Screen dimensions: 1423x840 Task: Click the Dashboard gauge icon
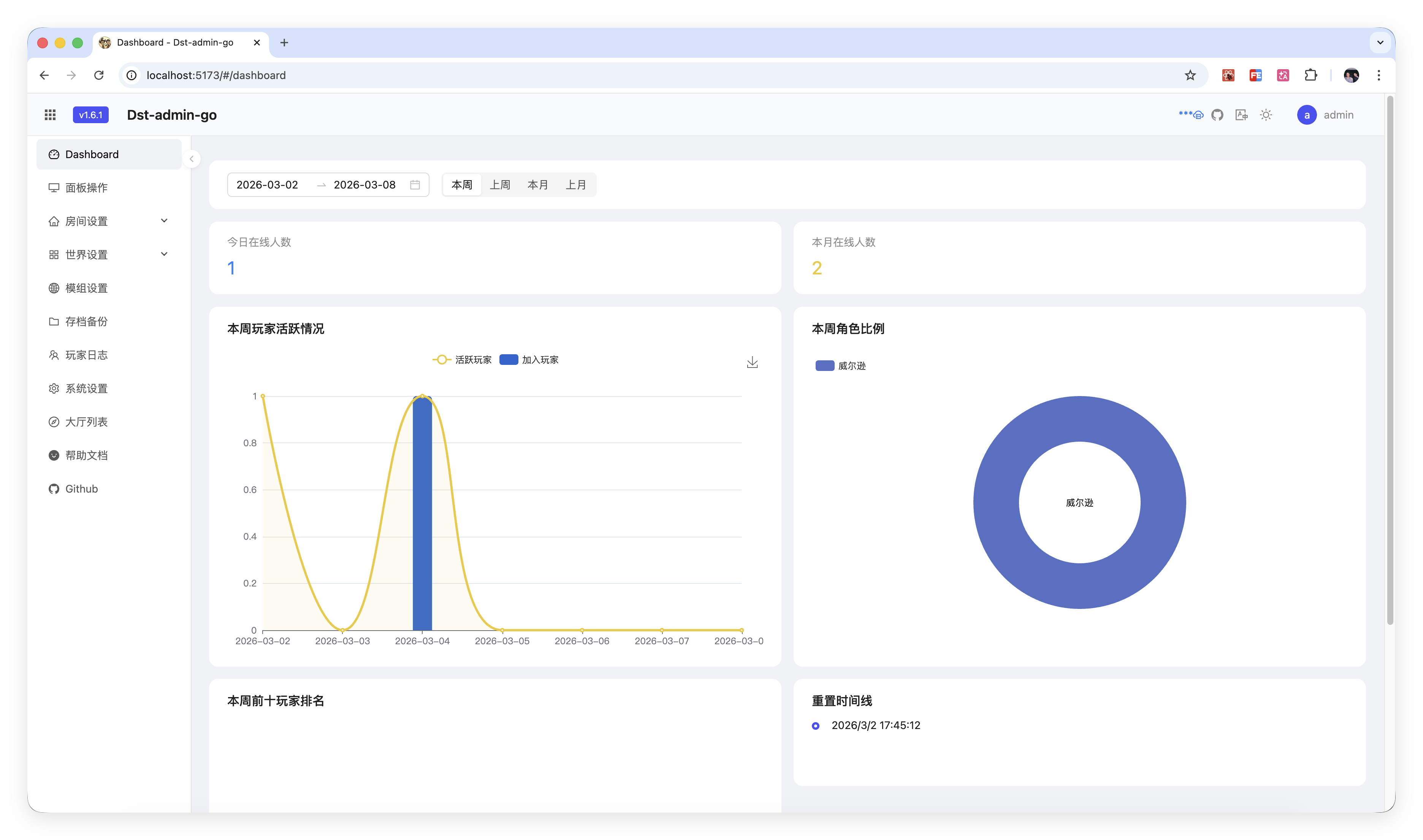tap(54, 155)
